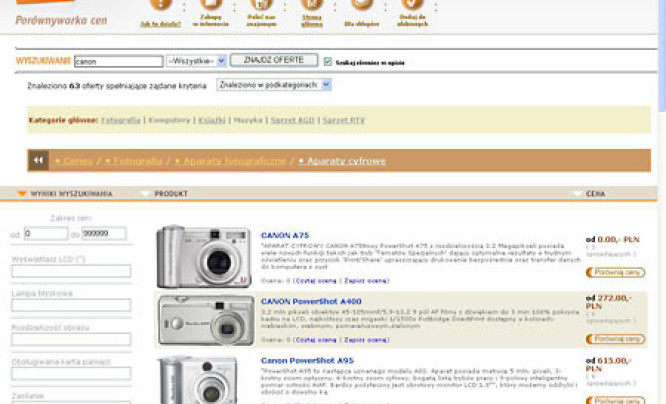
Task: Open the Fotografia link in the Kategorie główne bar
Action: coord(121,120)
